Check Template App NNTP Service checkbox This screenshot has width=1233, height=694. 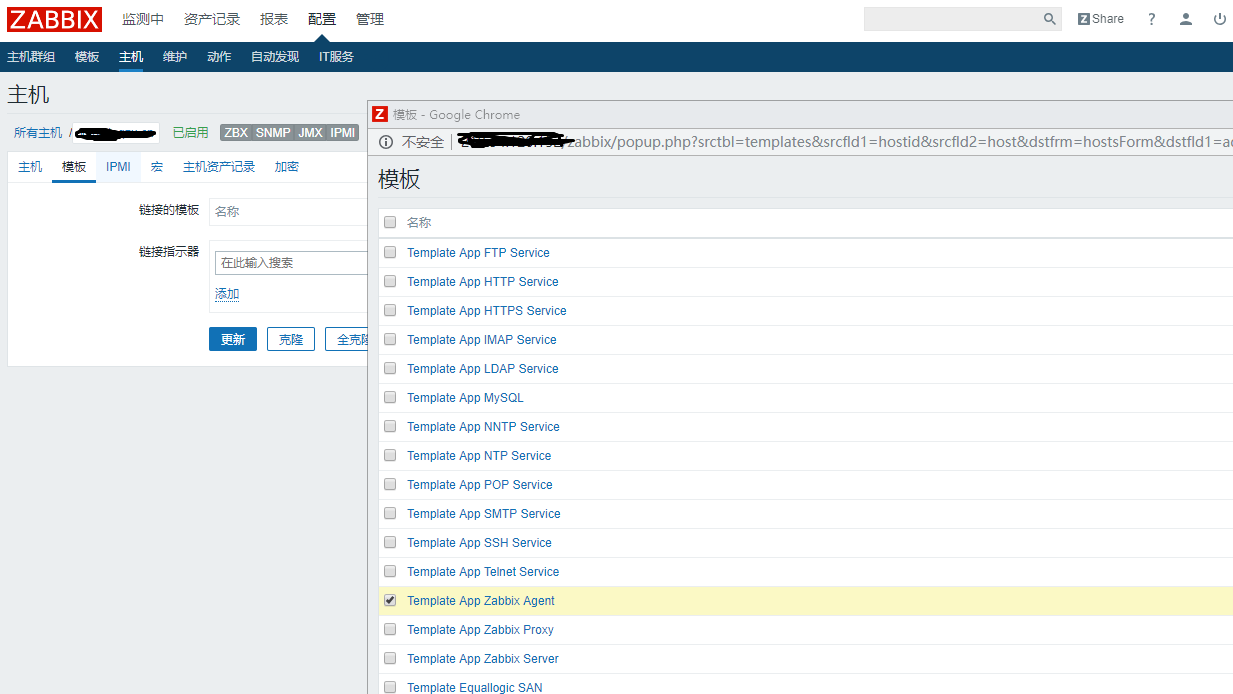390,426
